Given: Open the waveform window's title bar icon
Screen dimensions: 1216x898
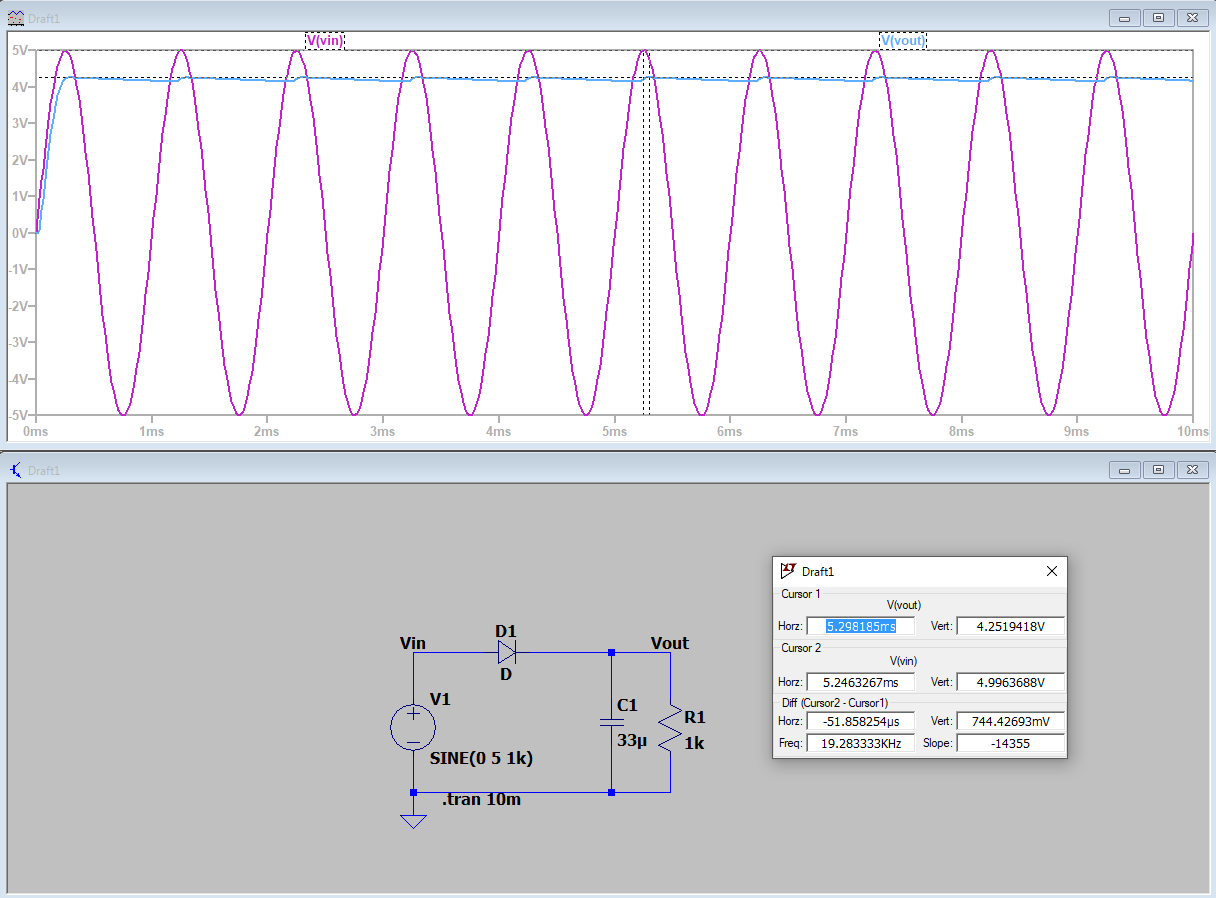Looking at the screenshot, I should pos(16,17).
